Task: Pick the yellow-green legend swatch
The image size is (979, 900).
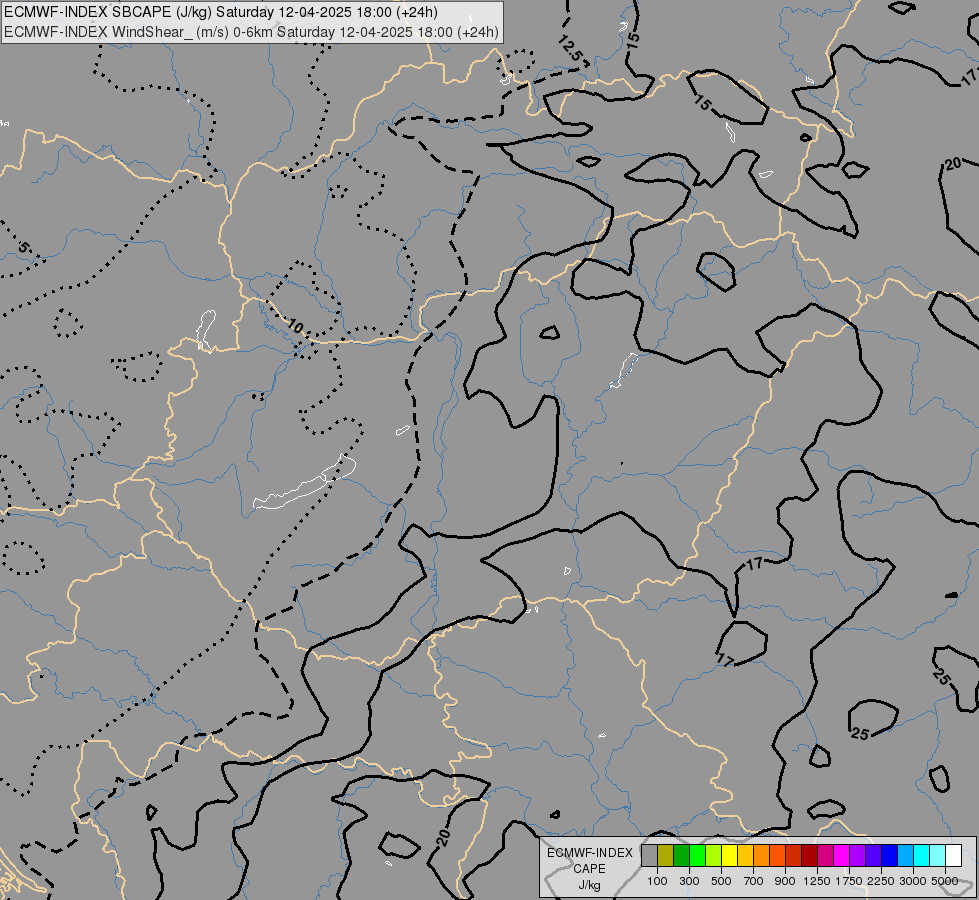Action: (714, 856)
